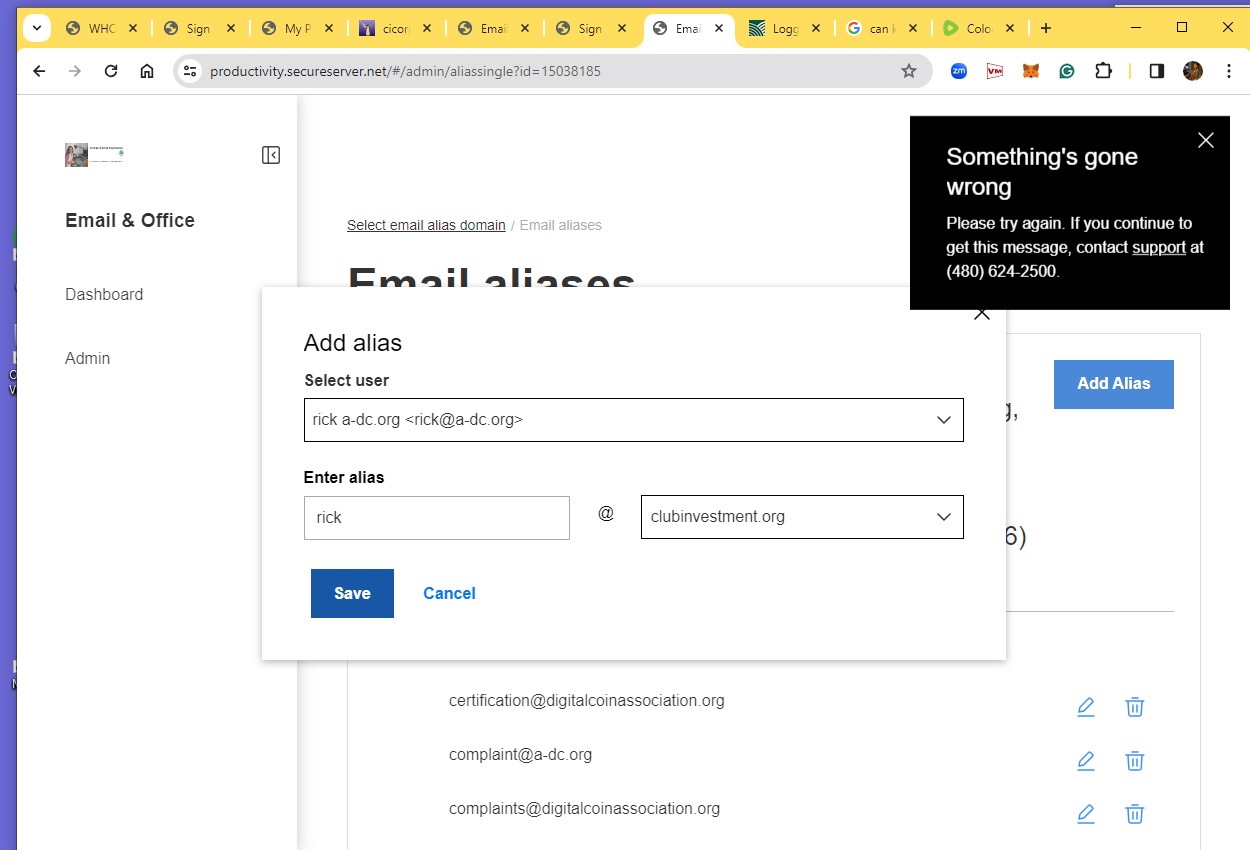Click the sidebar logo image
The width and height of the screenshot is (1250, 850).
click(x=94, y=155)
